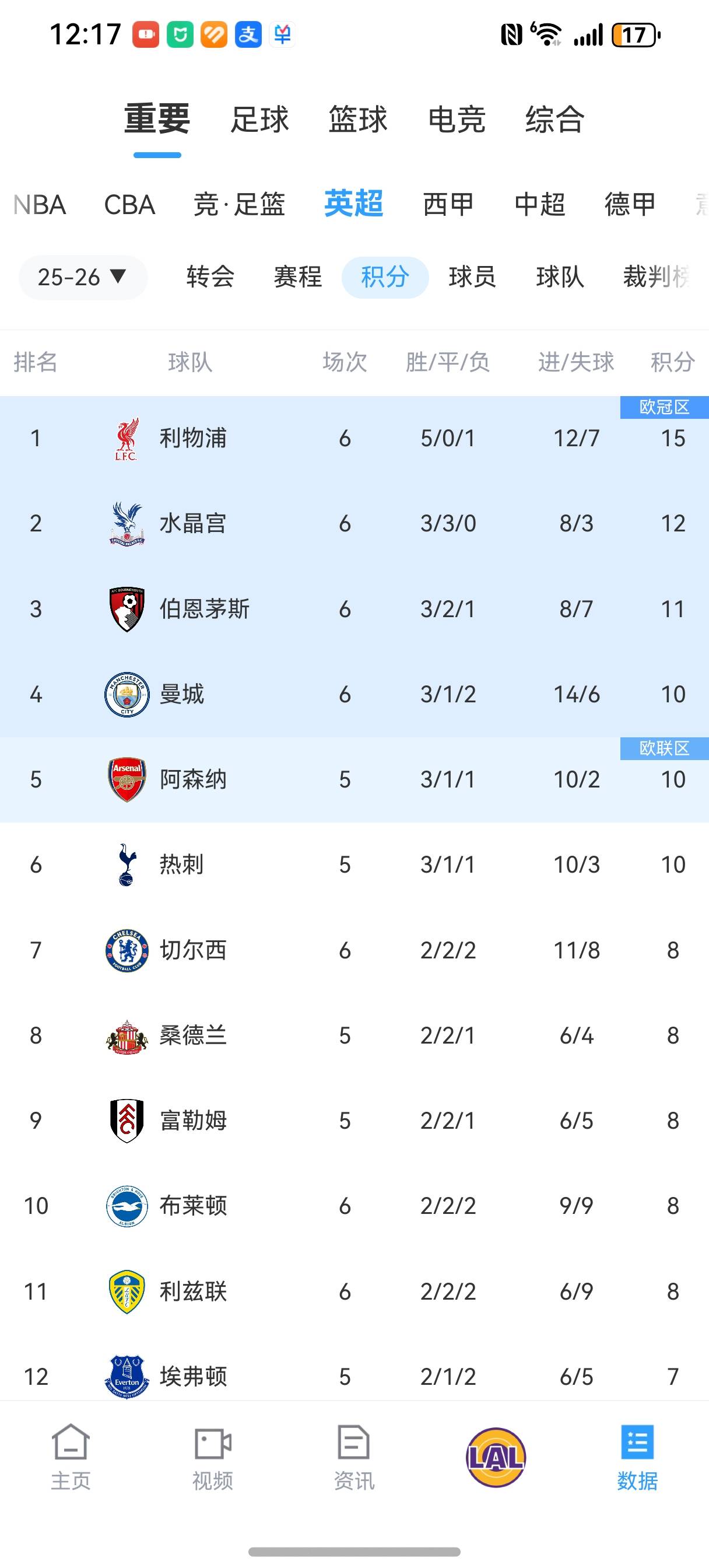The height and width of the screenshot is (1568, 709).
Task: Tap the LAL Lakers center logo
Action: pos(496,1457)
